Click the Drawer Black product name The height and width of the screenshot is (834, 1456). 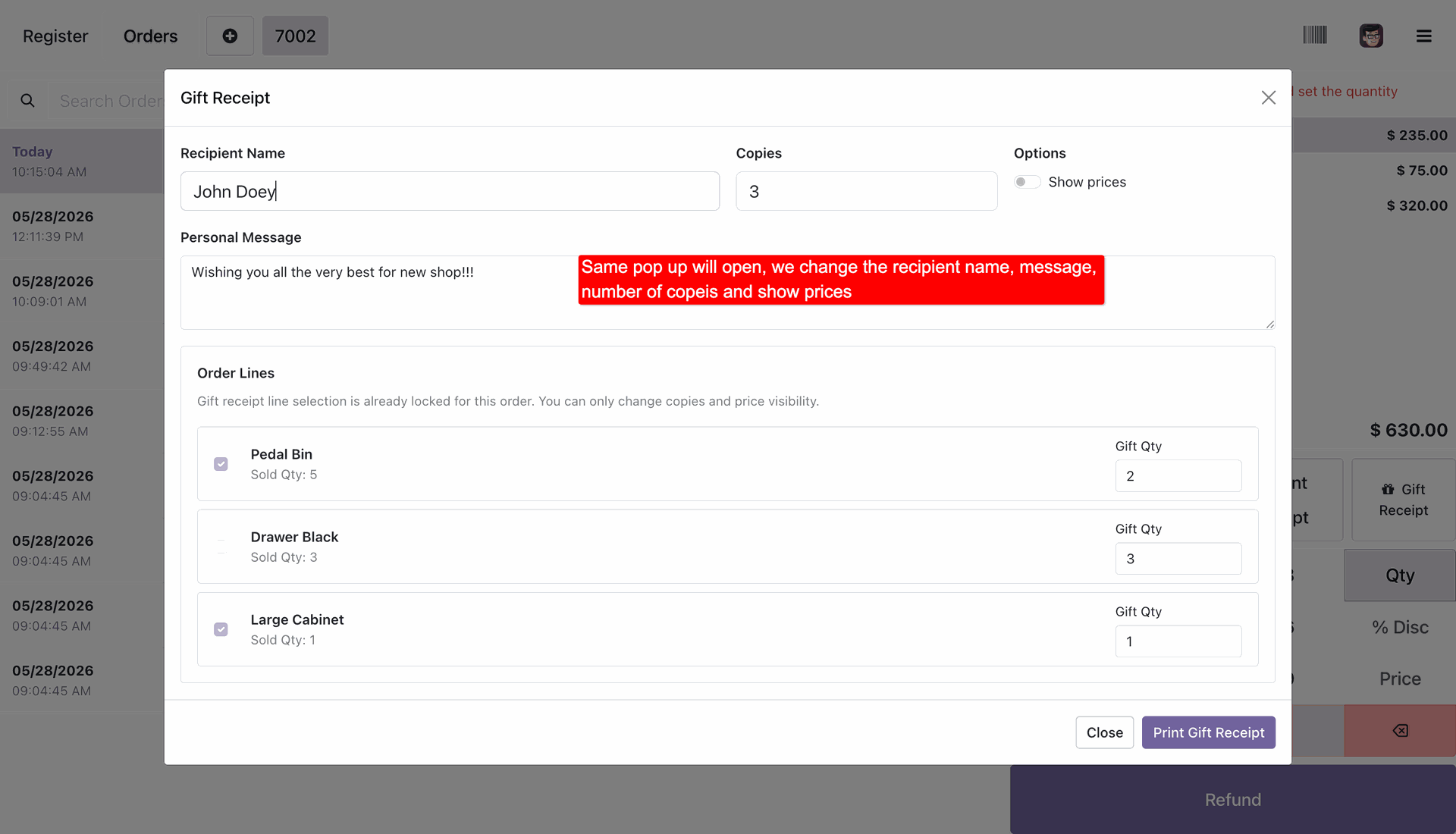pyautogui.click(x=294, y=537)
